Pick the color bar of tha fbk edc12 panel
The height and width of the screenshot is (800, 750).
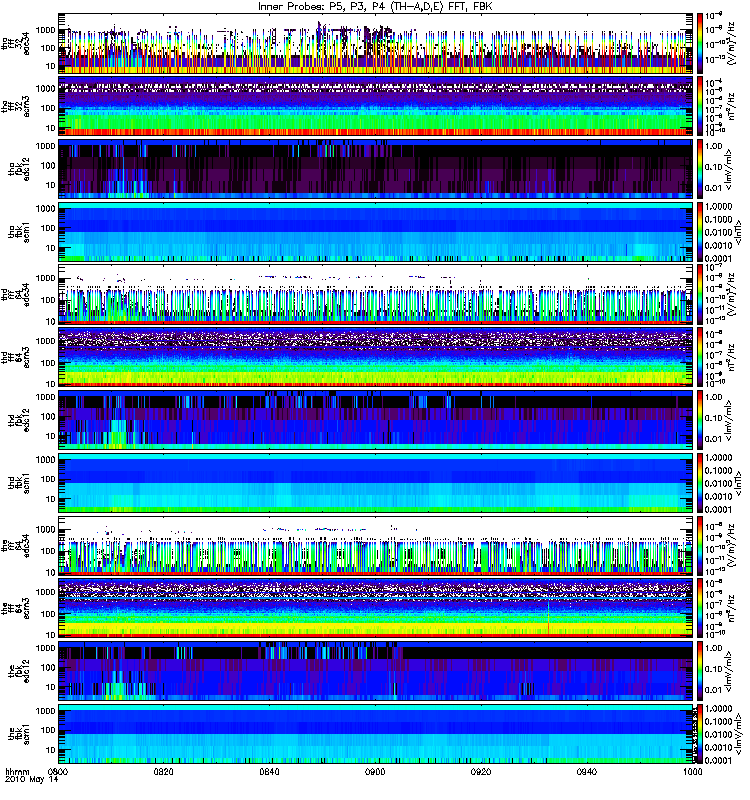[x=699, y=169]
